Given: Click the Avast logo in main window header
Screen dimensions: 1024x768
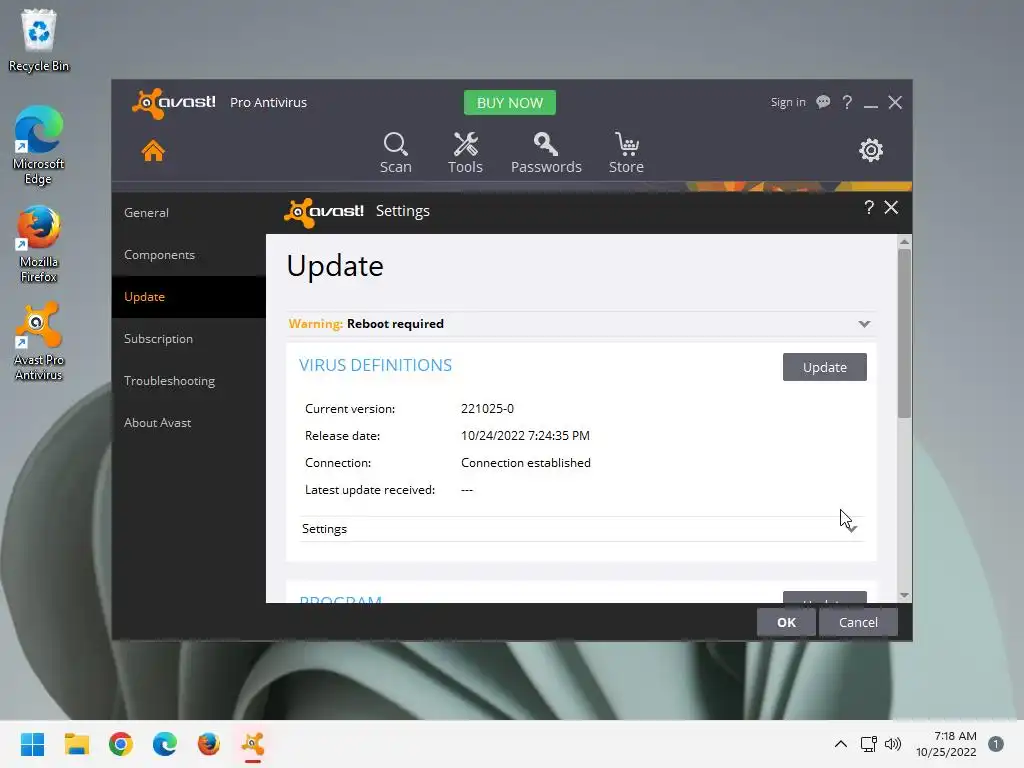Looking at the screenshot, I should coord(174,103).
